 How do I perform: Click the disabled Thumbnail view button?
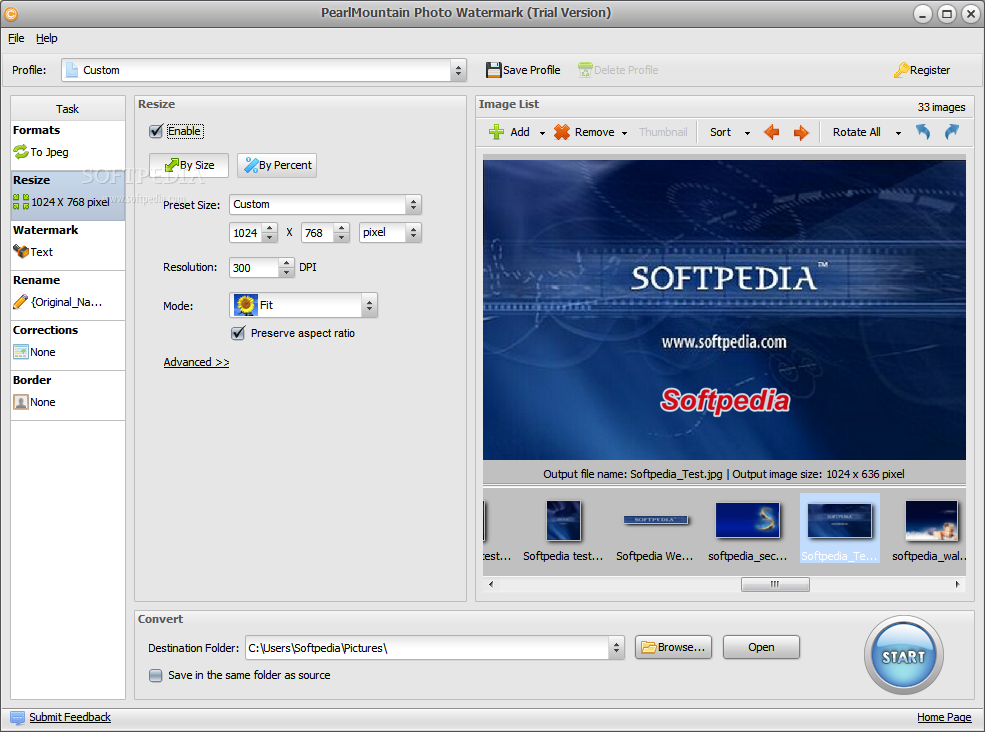[663, 132]
